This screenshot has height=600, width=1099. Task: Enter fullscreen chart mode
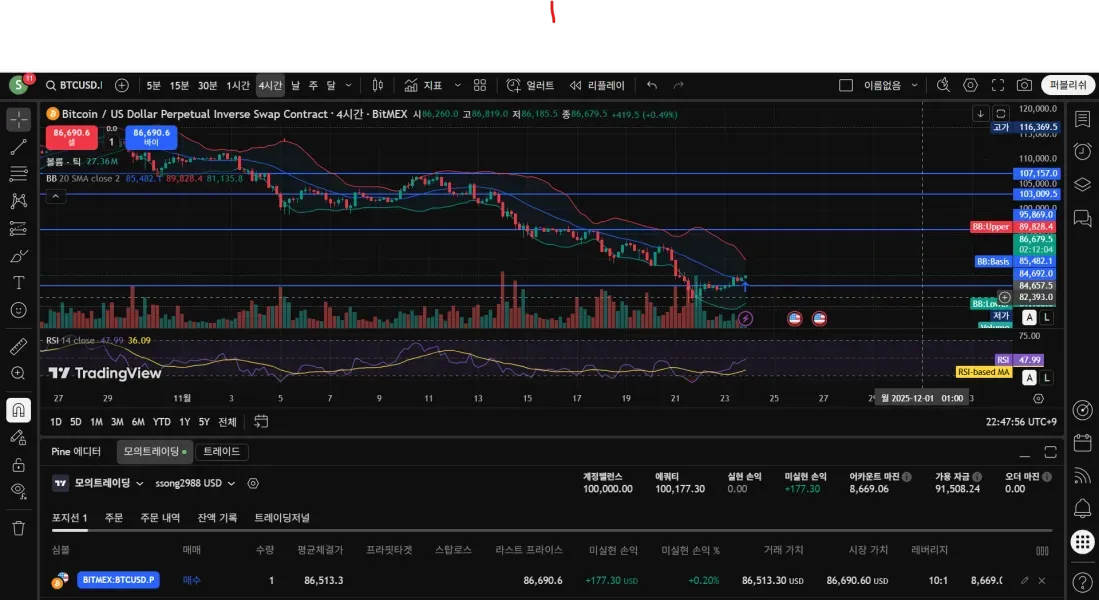coord(997,86)
